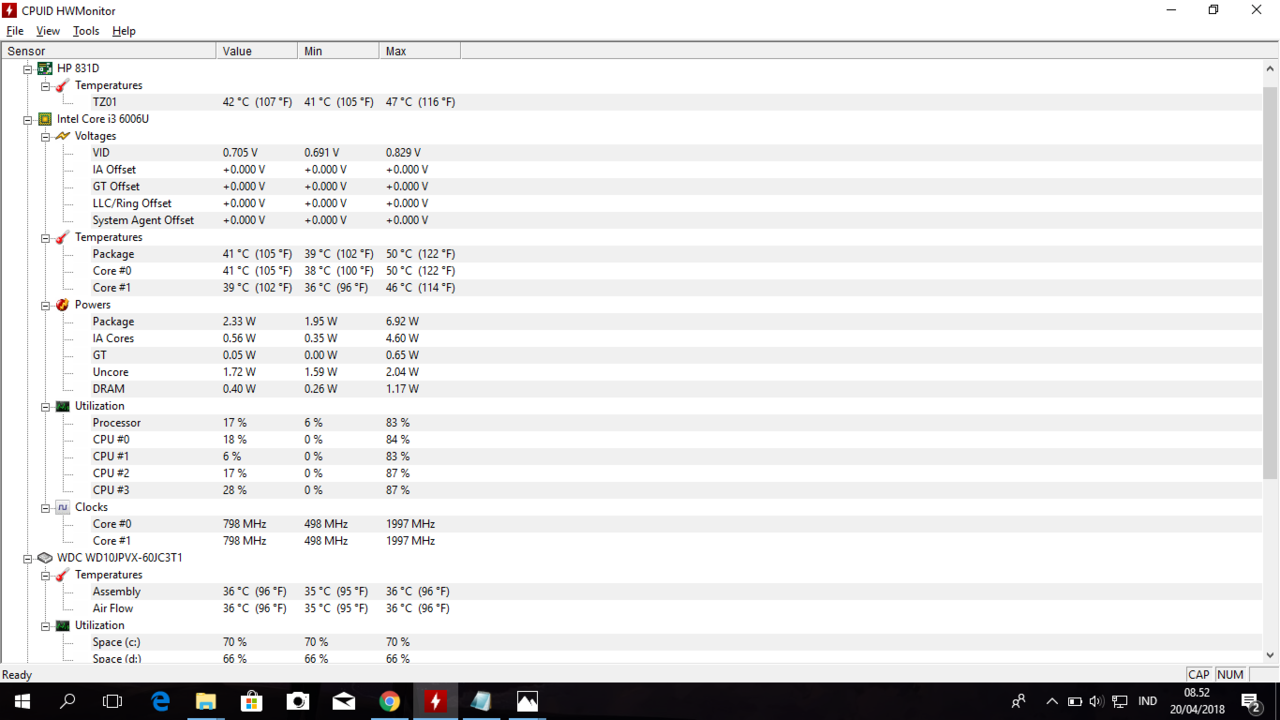Click the Sensor column header
The height and width of the screenshot is (720, 1280).
108,51
